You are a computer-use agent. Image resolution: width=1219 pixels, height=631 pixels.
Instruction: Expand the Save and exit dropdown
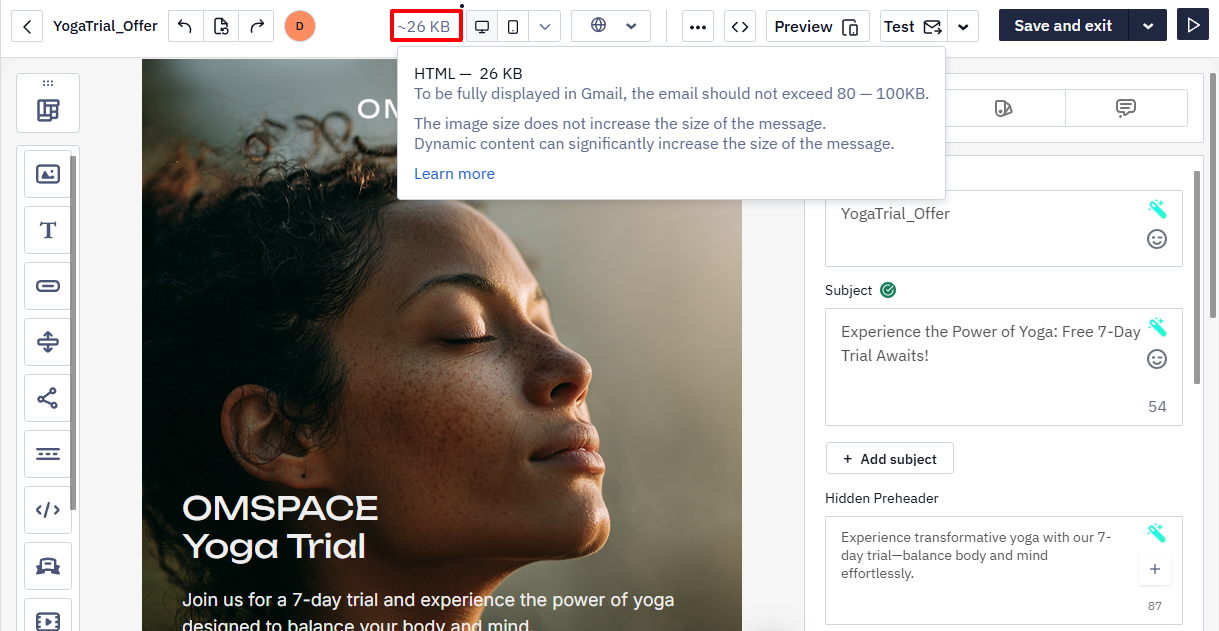tap(1148, 26)
